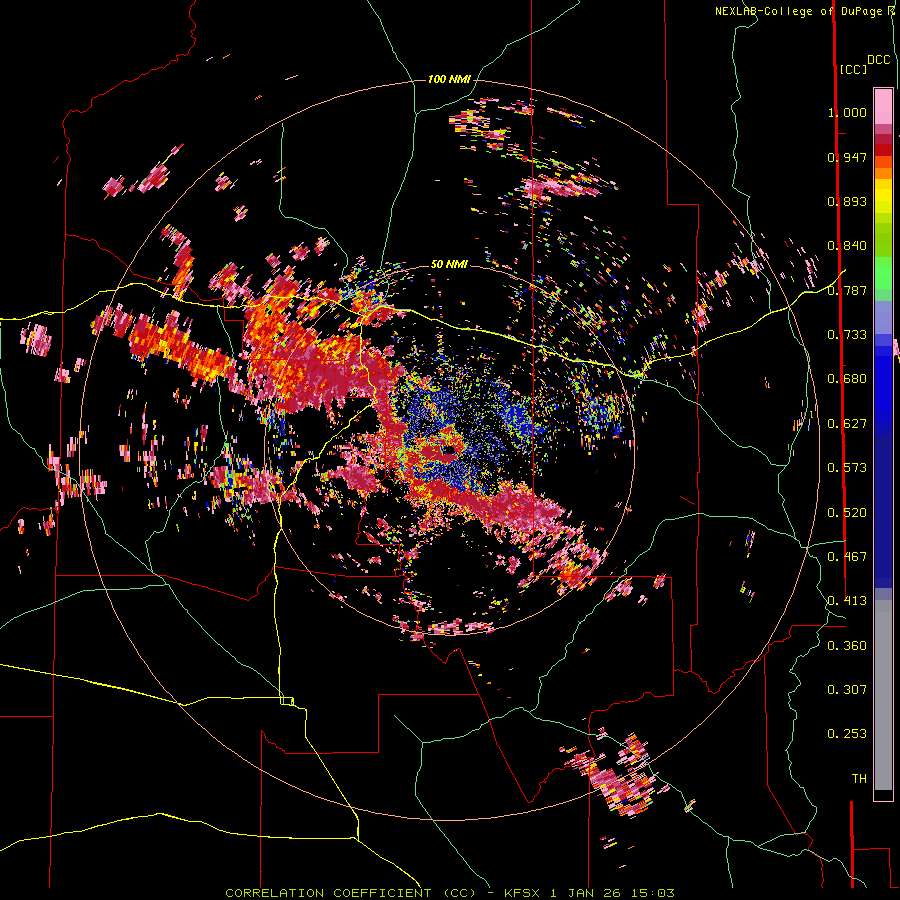Select the 0.307 scale value
The height and width of the screenshot is (900, 900).
pyautogui.click(x=847, y=690)
